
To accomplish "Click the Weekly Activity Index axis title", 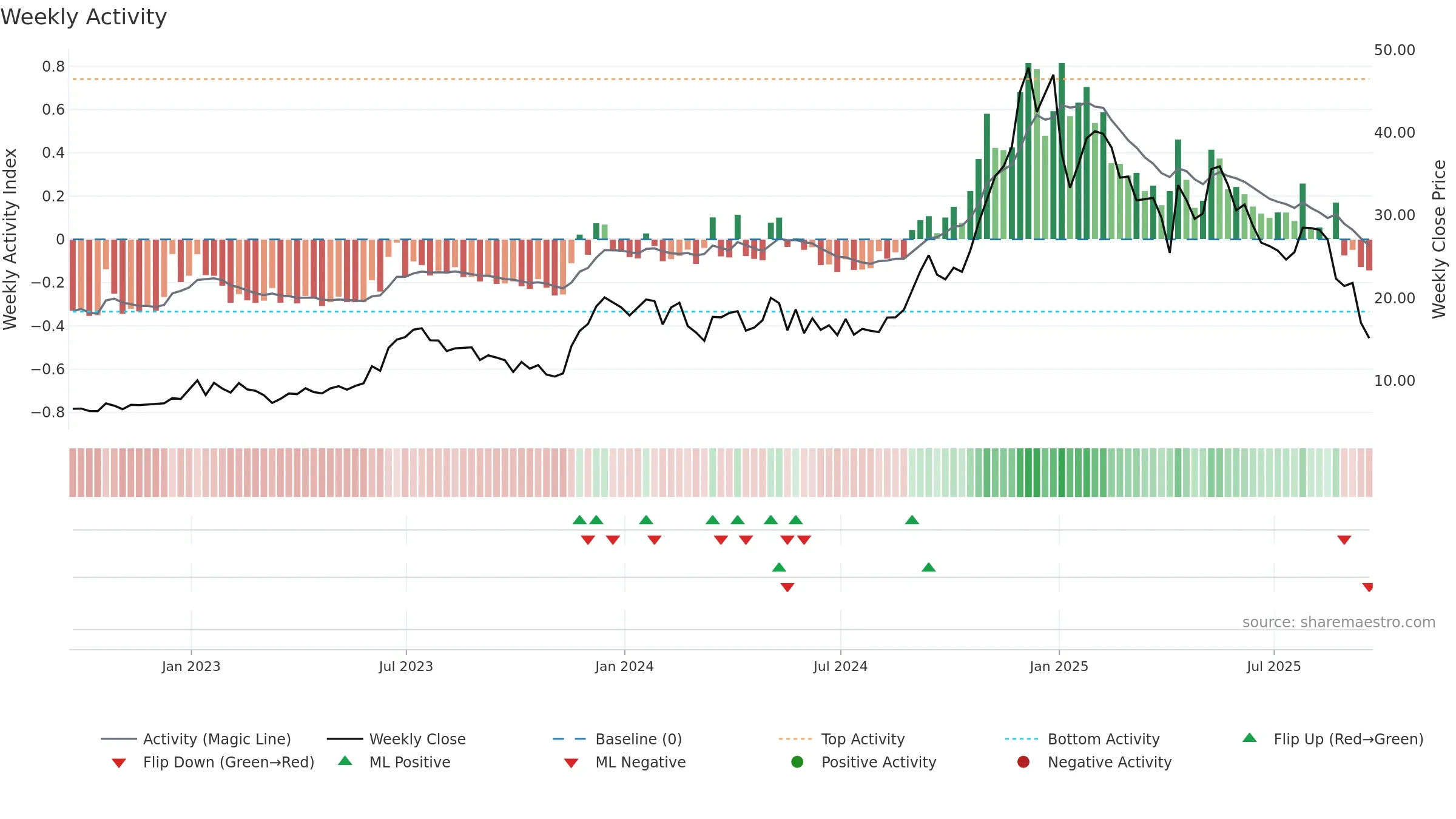I will click(x=10, y=239).
